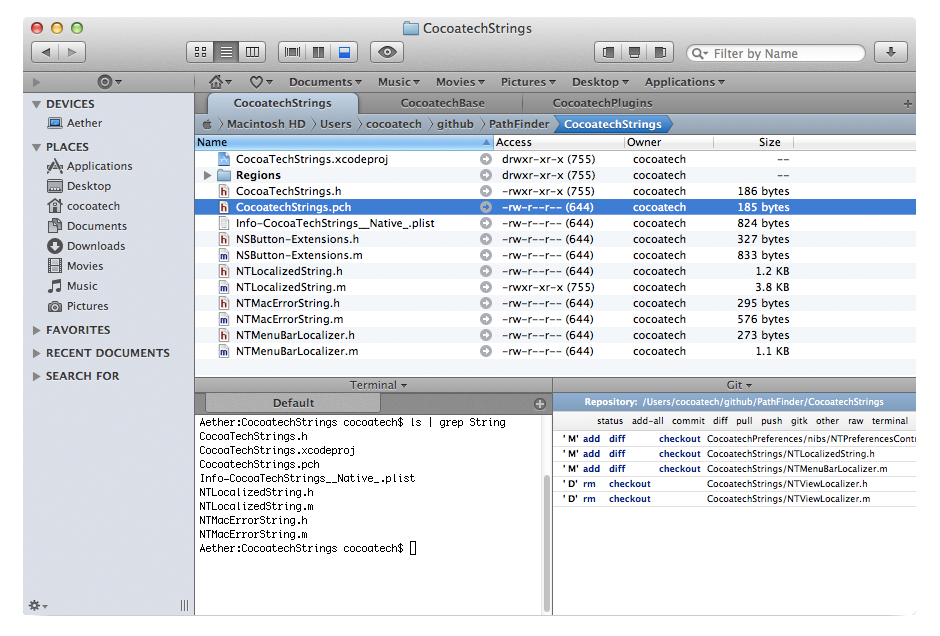Click the download arrow toolbar button
Screen dimensions: 940x636
pyautogui.click(x=890, y=52)
